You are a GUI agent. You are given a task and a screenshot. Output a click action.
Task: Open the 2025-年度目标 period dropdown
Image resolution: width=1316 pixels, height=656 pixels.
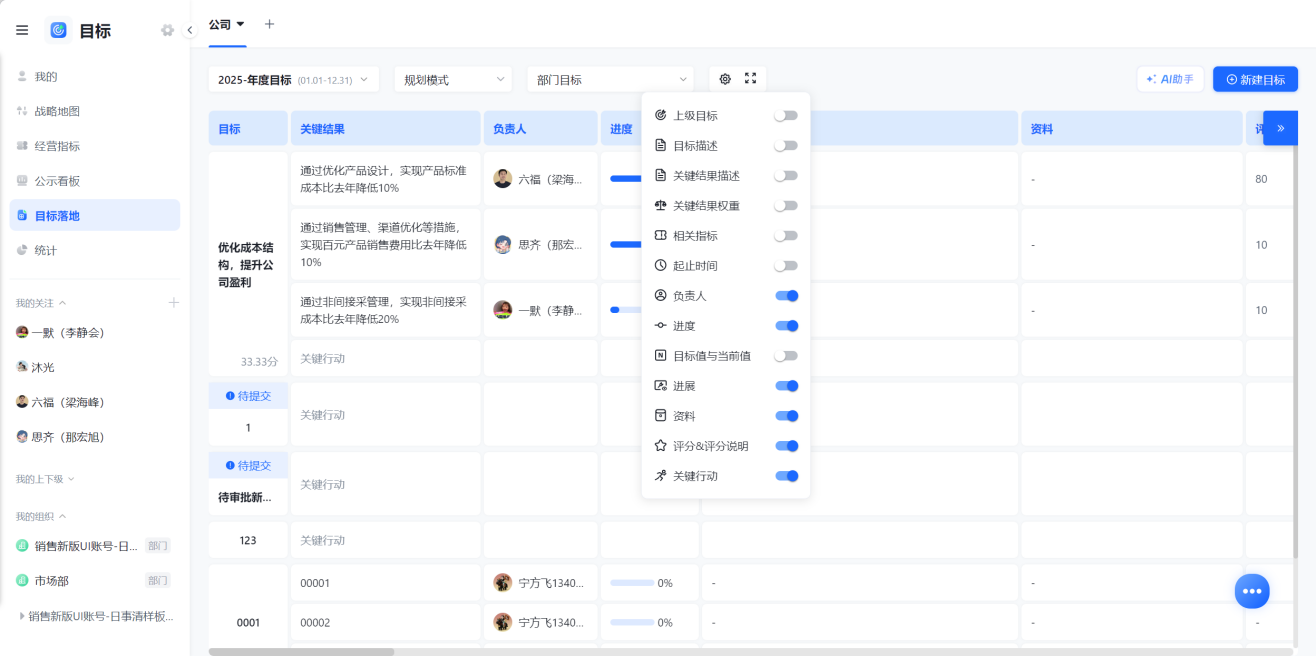[294, 79]
